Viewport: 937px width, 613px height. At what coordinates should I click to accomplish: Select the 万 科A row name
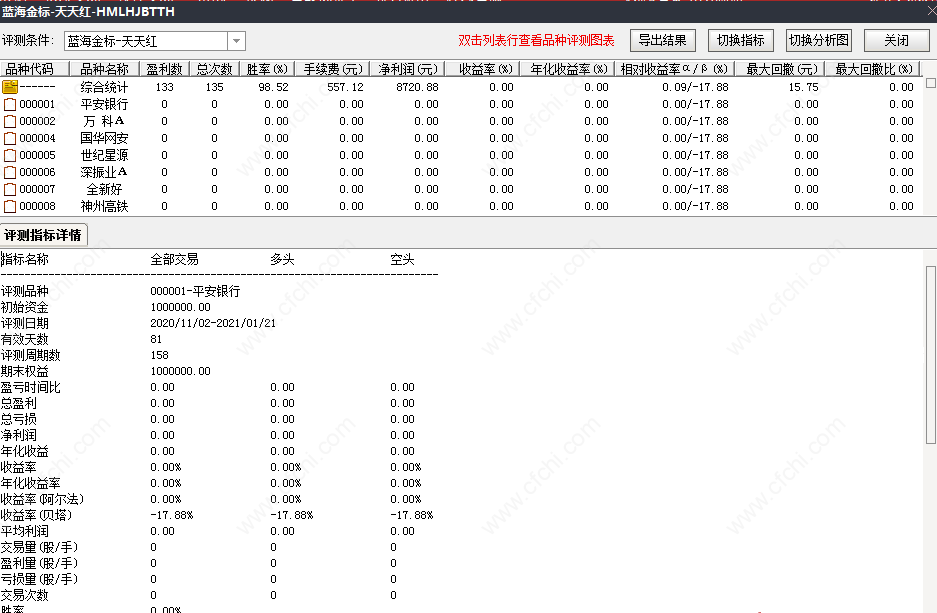105,121
